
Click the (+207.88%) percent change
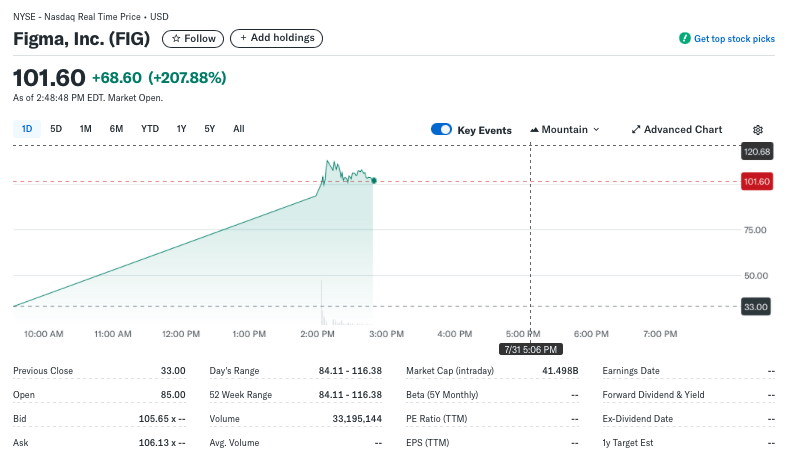(x=187, y=78)
